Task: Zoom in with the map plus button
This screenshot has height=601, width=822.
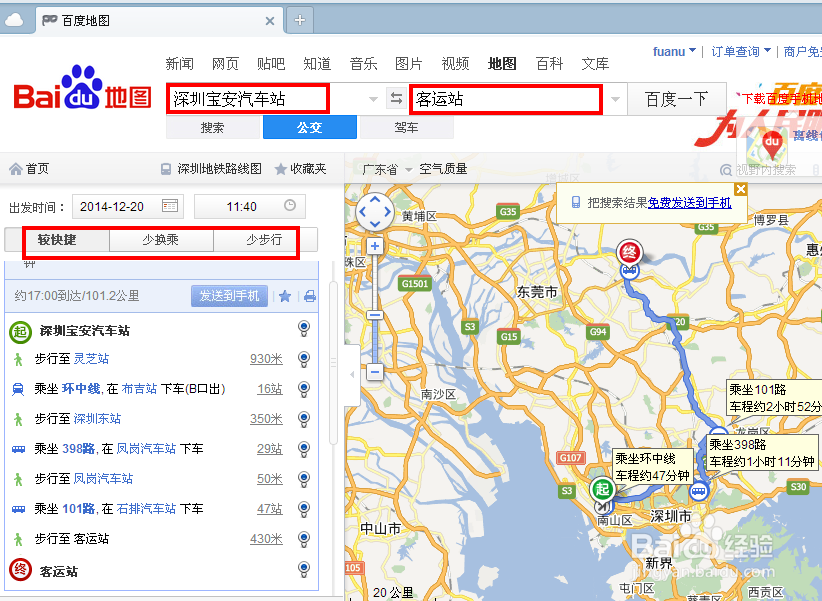Action: (374, 245)
